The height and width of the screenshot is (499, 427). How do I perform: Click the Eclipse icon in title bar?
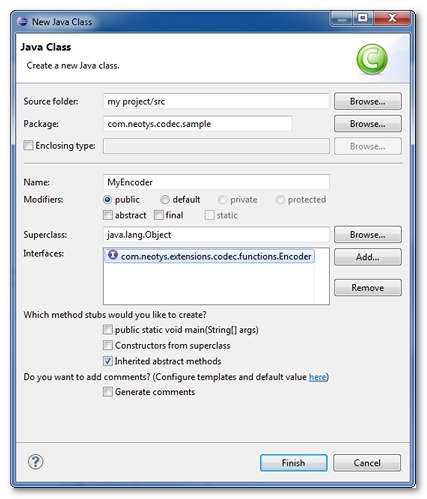(x=22, y=22)
